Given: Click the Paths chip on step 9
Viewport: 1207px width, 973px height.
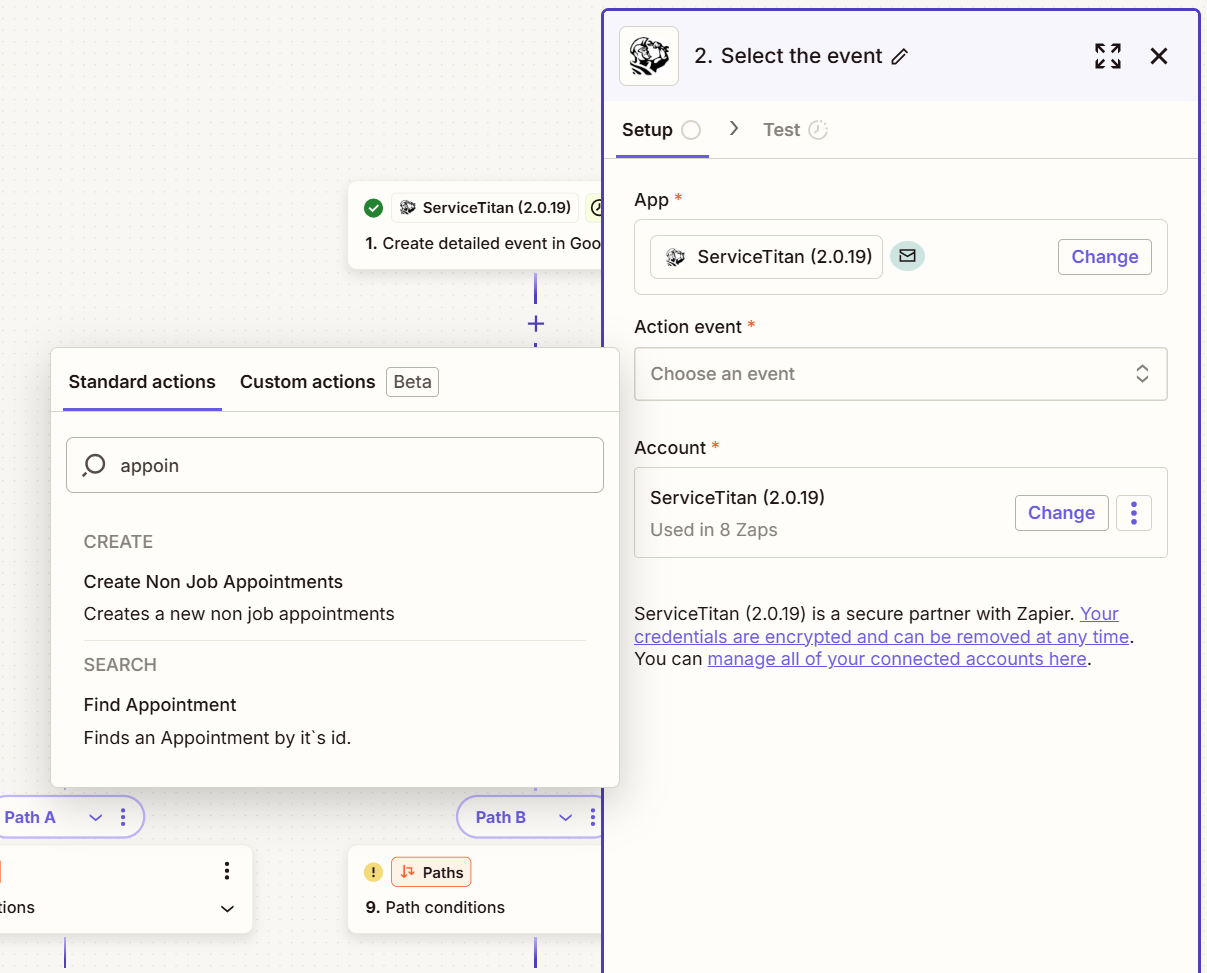Looking at the screenshot, I should click(431, 872).
